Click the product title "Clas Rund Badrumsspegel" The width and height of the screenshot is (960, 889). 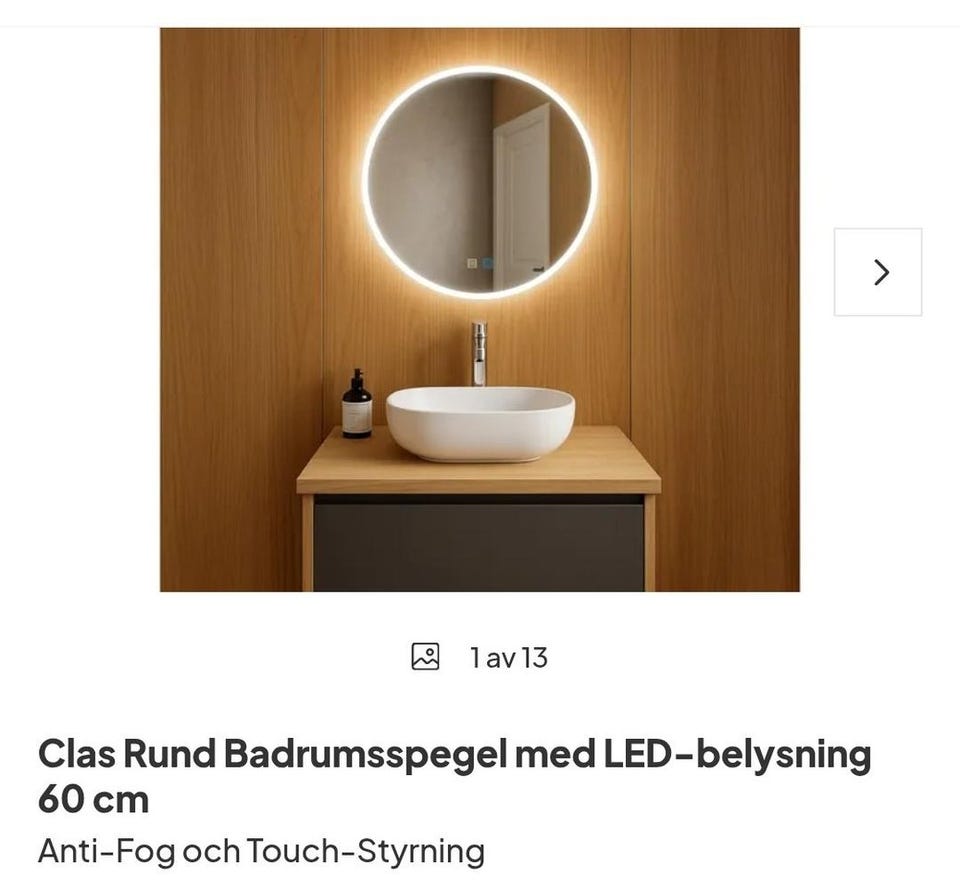tap(272, 753)
